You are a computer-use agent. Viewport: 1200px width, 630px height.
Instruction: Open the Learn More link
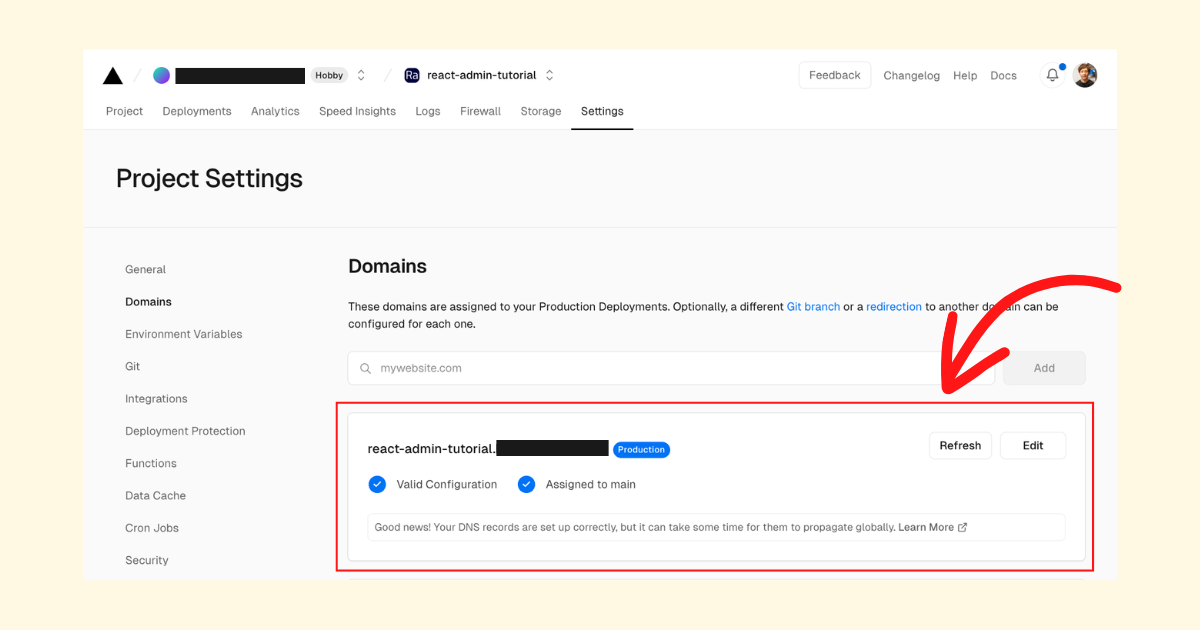[926, 527]
